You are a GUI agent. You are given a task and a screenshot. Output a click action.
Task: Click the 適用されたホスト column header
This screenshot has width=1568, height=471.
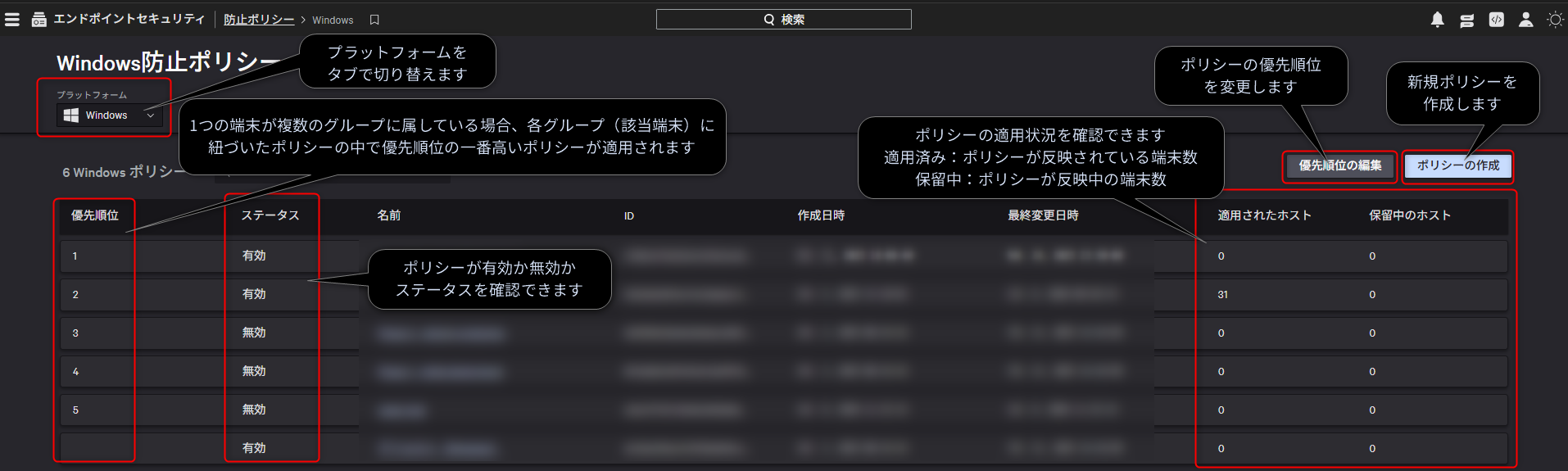tap(1264, 215)
